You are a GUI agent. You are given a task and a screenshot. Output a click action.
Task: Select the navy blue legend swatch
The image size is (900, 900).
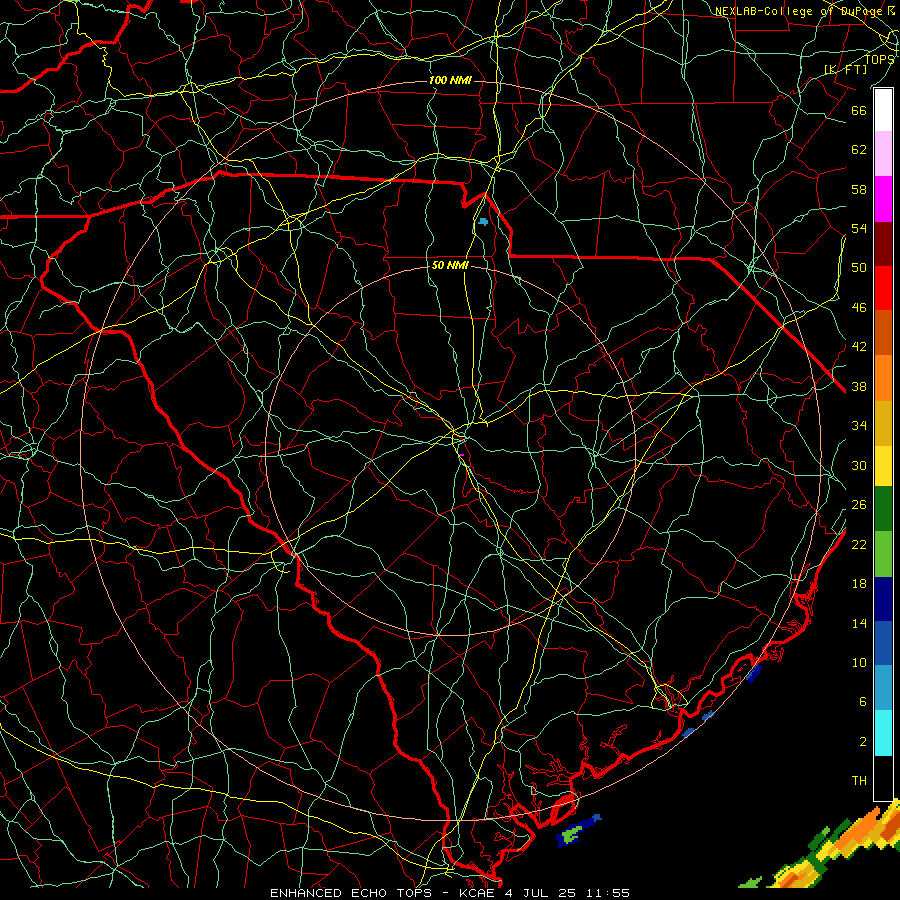[x=883, y=599]
